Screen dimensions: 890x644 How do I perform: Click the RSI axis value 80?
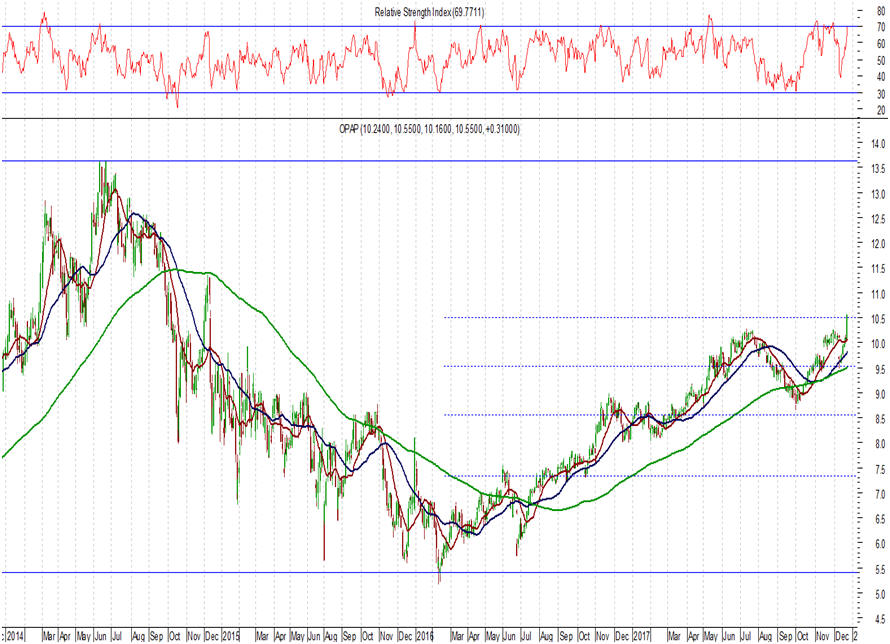point(881,11)
